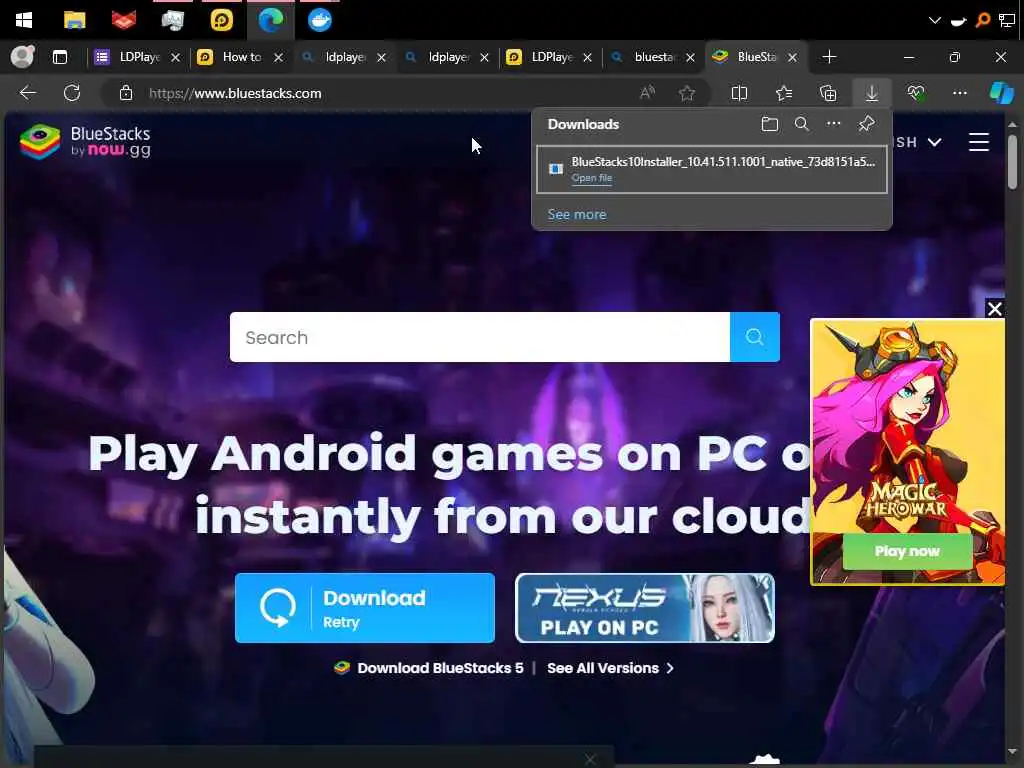The height and width of the screenshot is (768, 1024).
Task: Add this page to favorites
Action: pos(686,93)
